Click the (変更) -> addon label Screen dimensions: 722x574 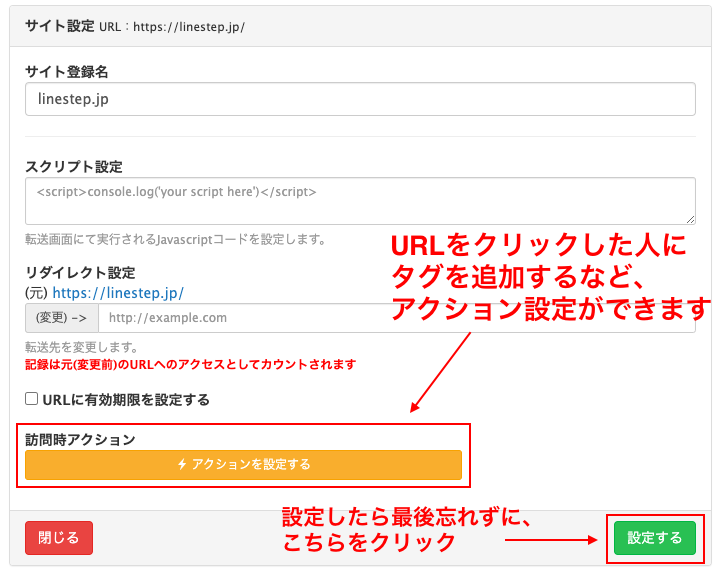(62, 318)
